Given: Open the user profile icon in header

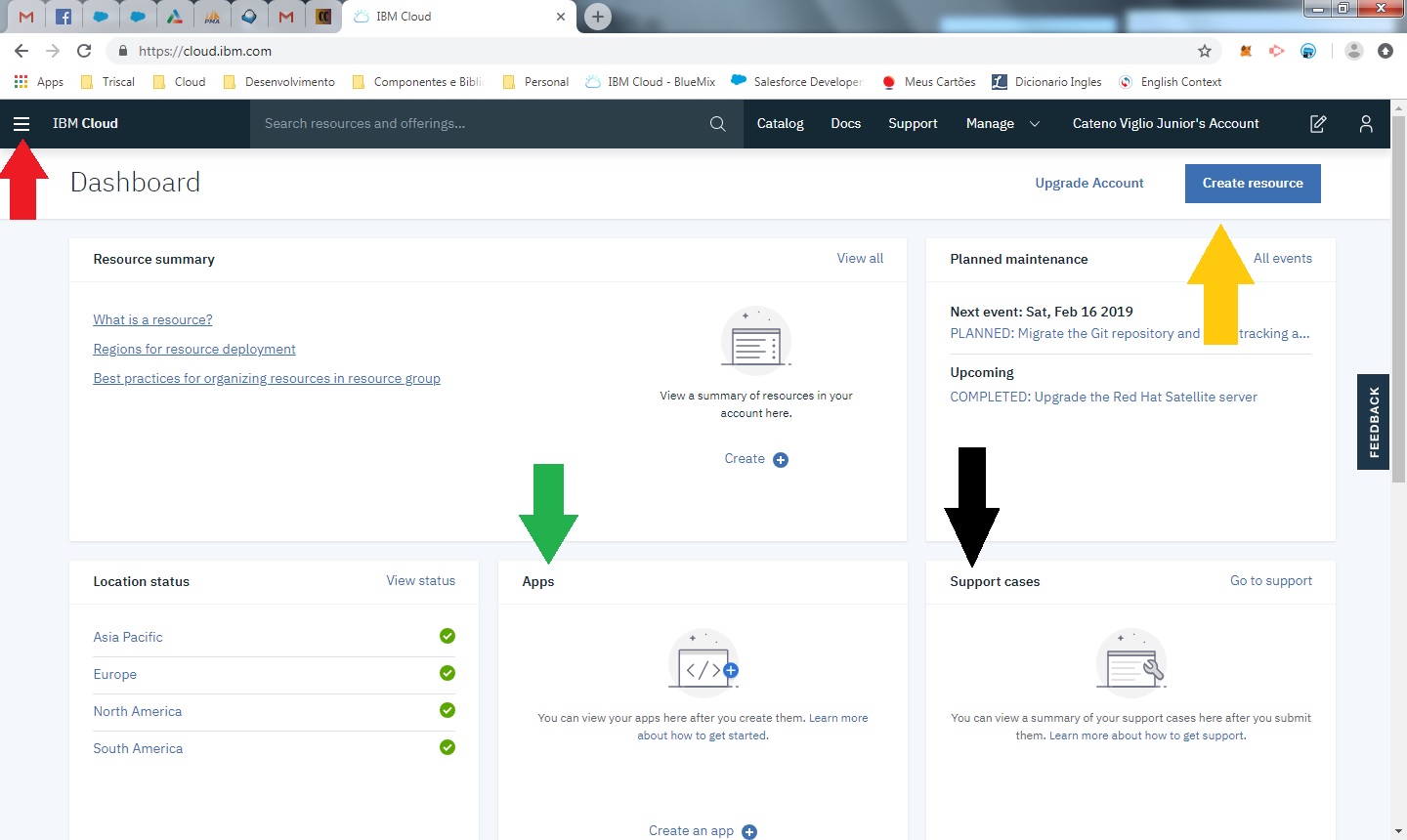Looking at the screenshot, I should coord(1366,124).
